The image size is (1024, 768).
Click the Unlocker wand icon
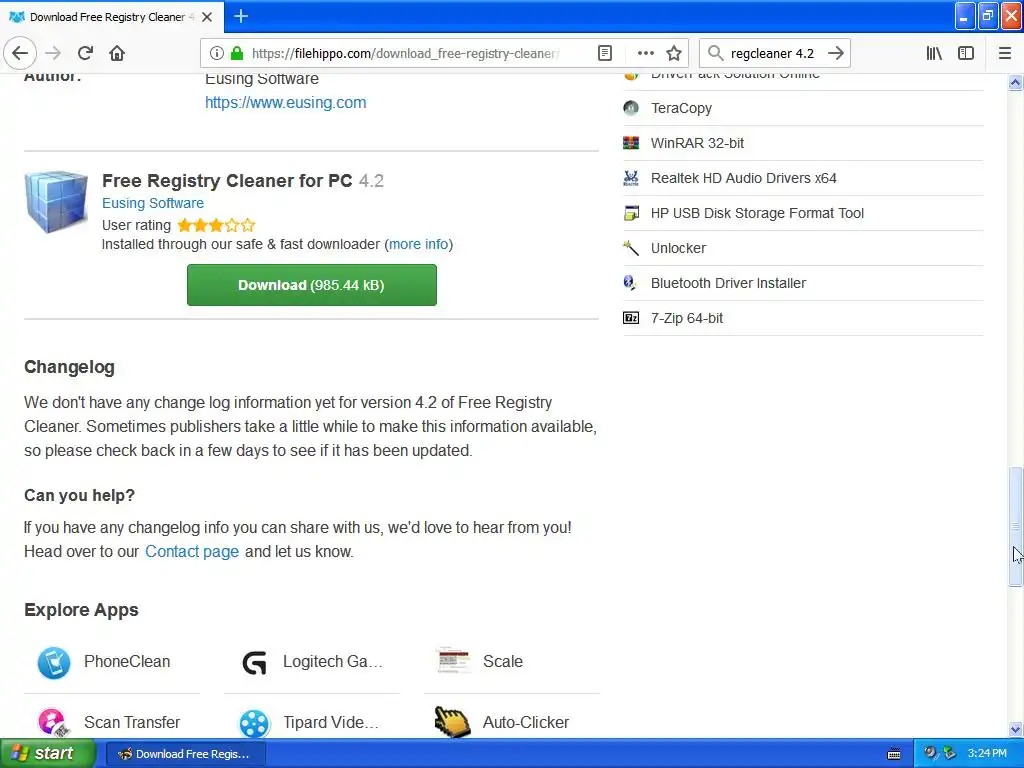click(631, 248)
